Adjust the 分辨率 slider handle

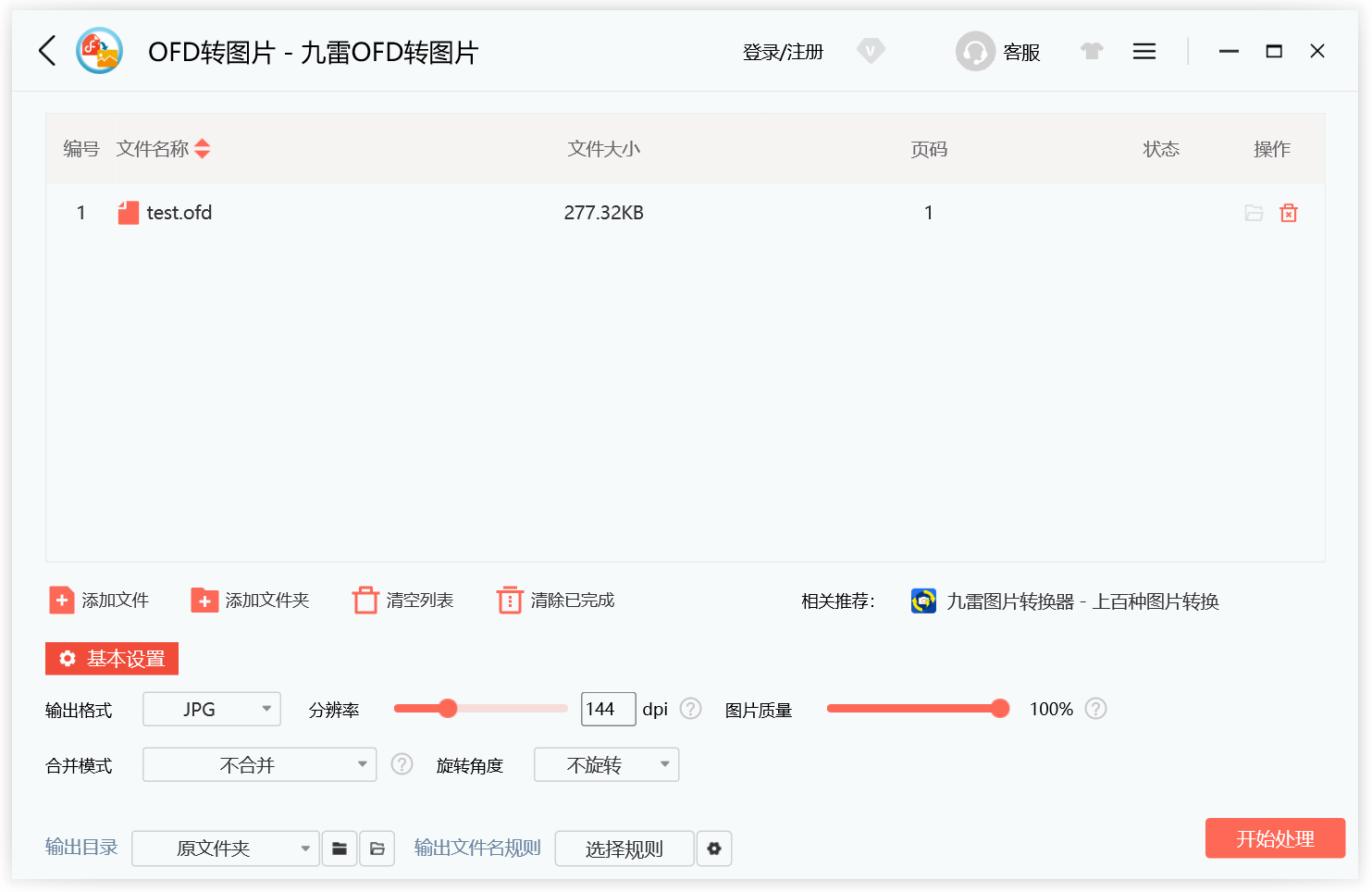pos(448,709)
